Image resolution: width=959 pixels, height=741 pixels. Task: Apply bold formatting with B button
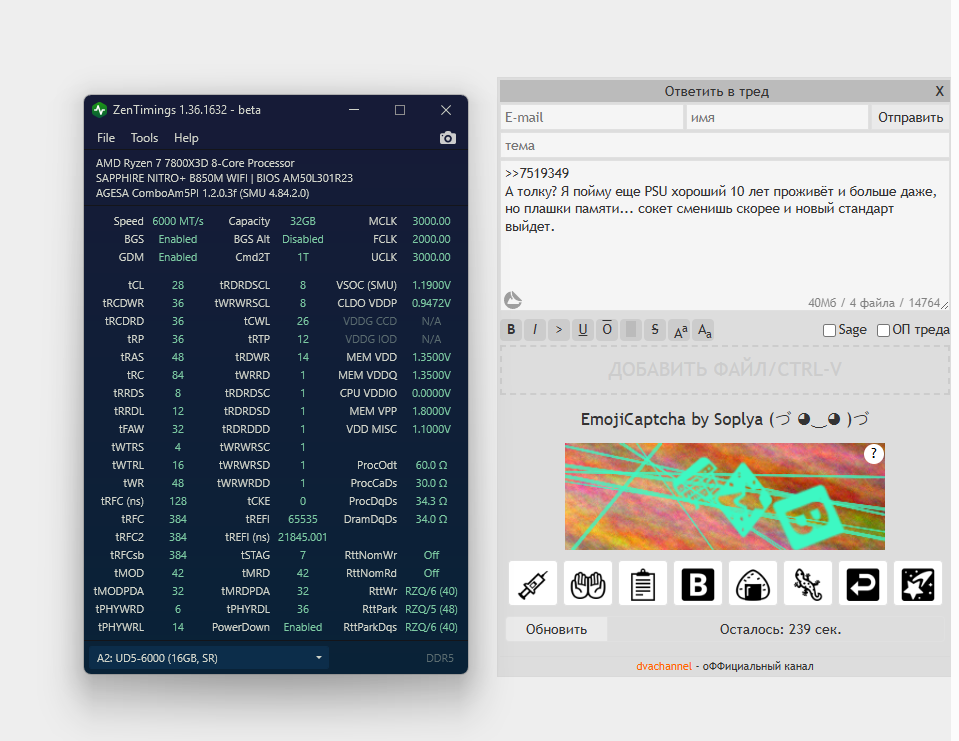tap(511, 330)
